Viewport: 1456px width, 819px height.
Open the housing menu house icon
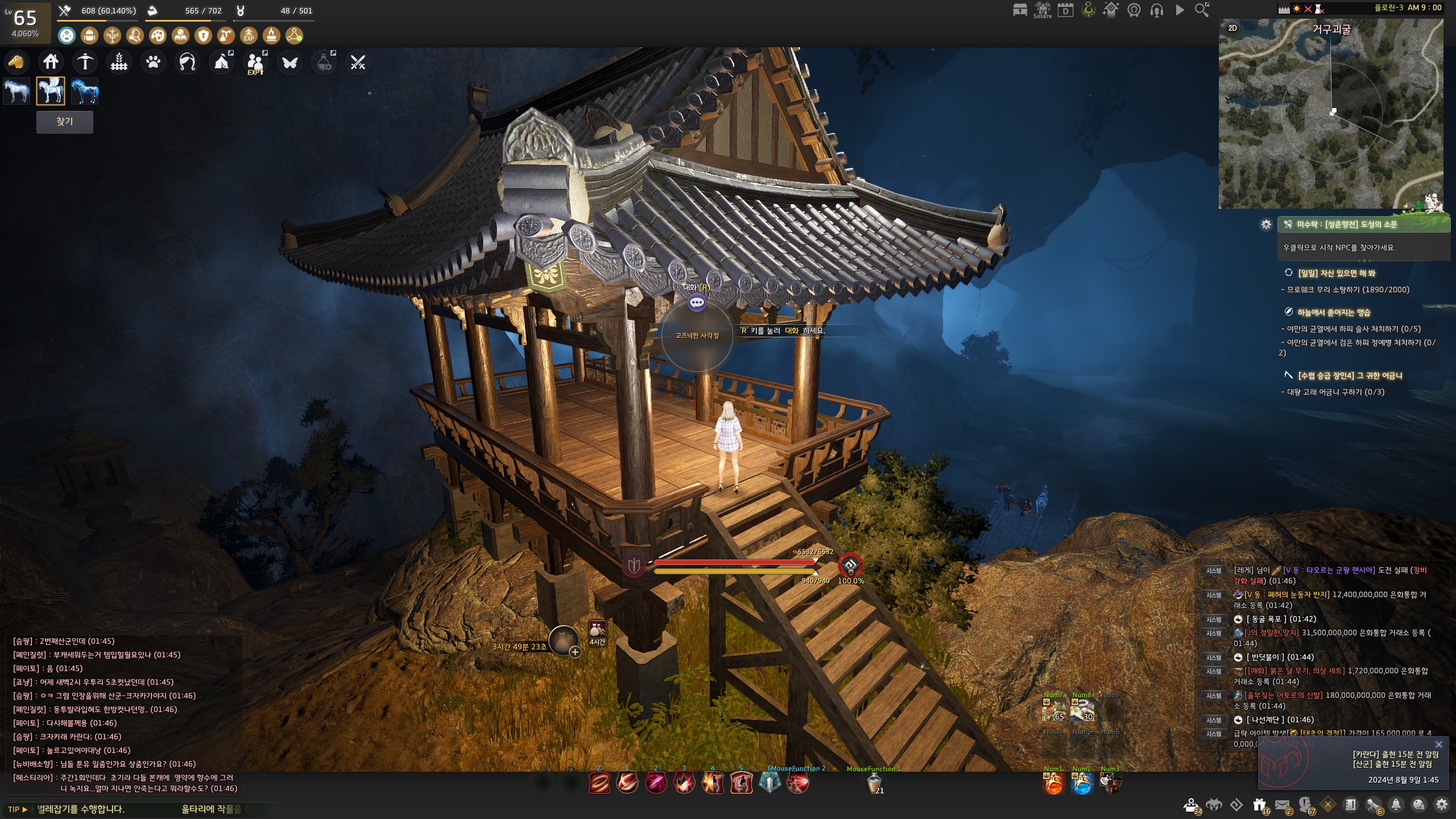[51, 62]
